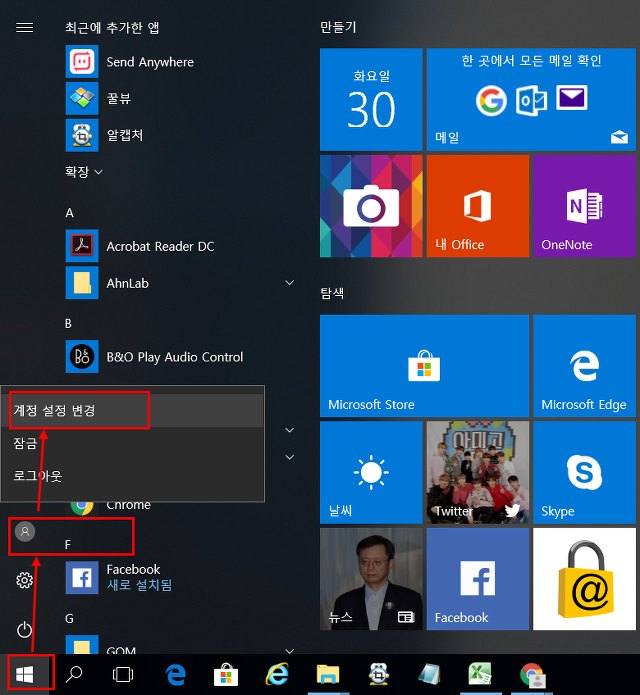This screenshot has height=695, width=640.
Task: Open the 뉴스 news tile
Action: click(371, 579)
